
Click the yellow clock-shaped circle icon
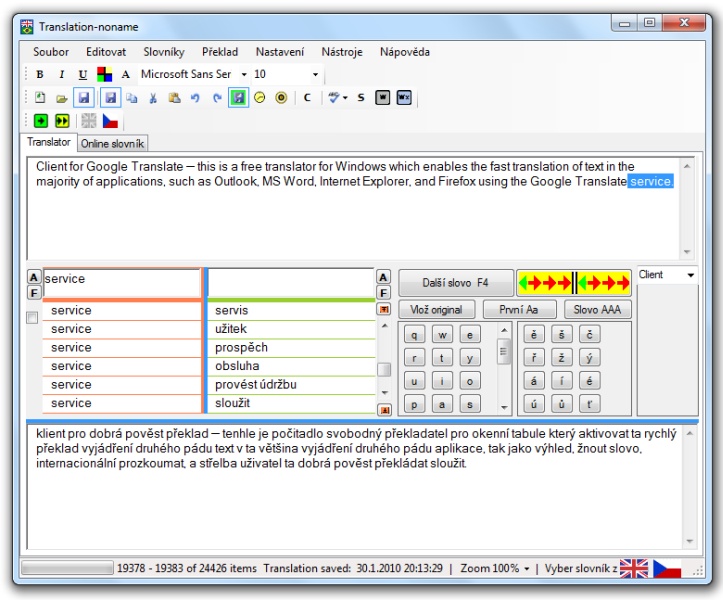pos(260,98)
